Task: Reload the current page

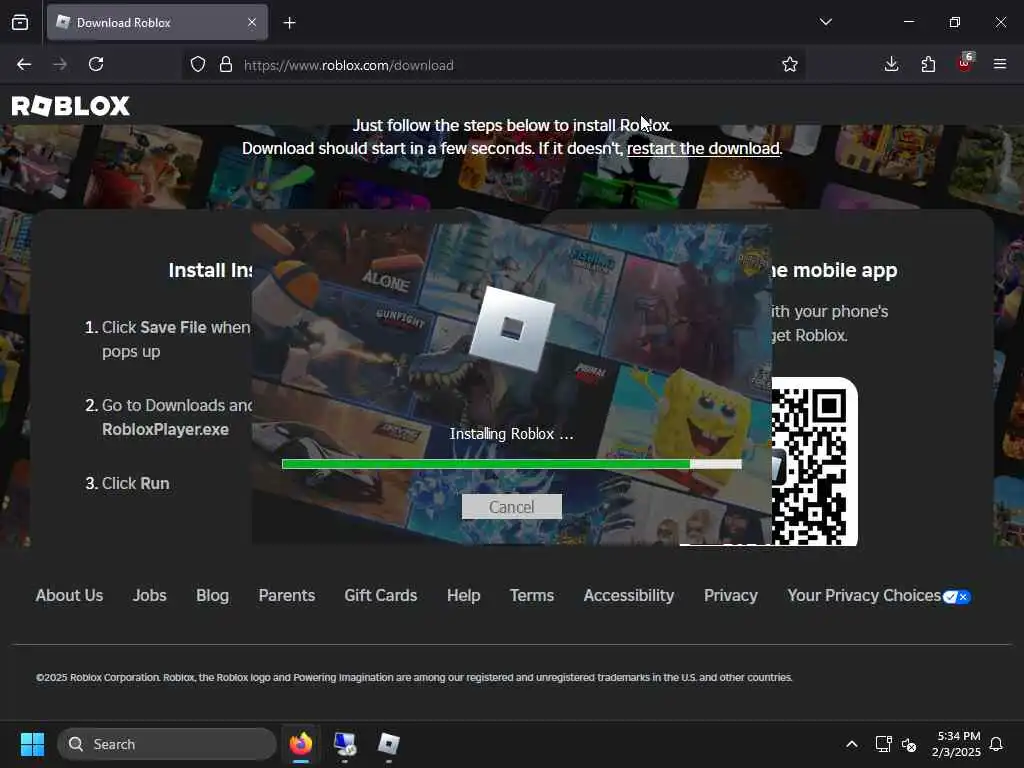Action: coord(96,64)
